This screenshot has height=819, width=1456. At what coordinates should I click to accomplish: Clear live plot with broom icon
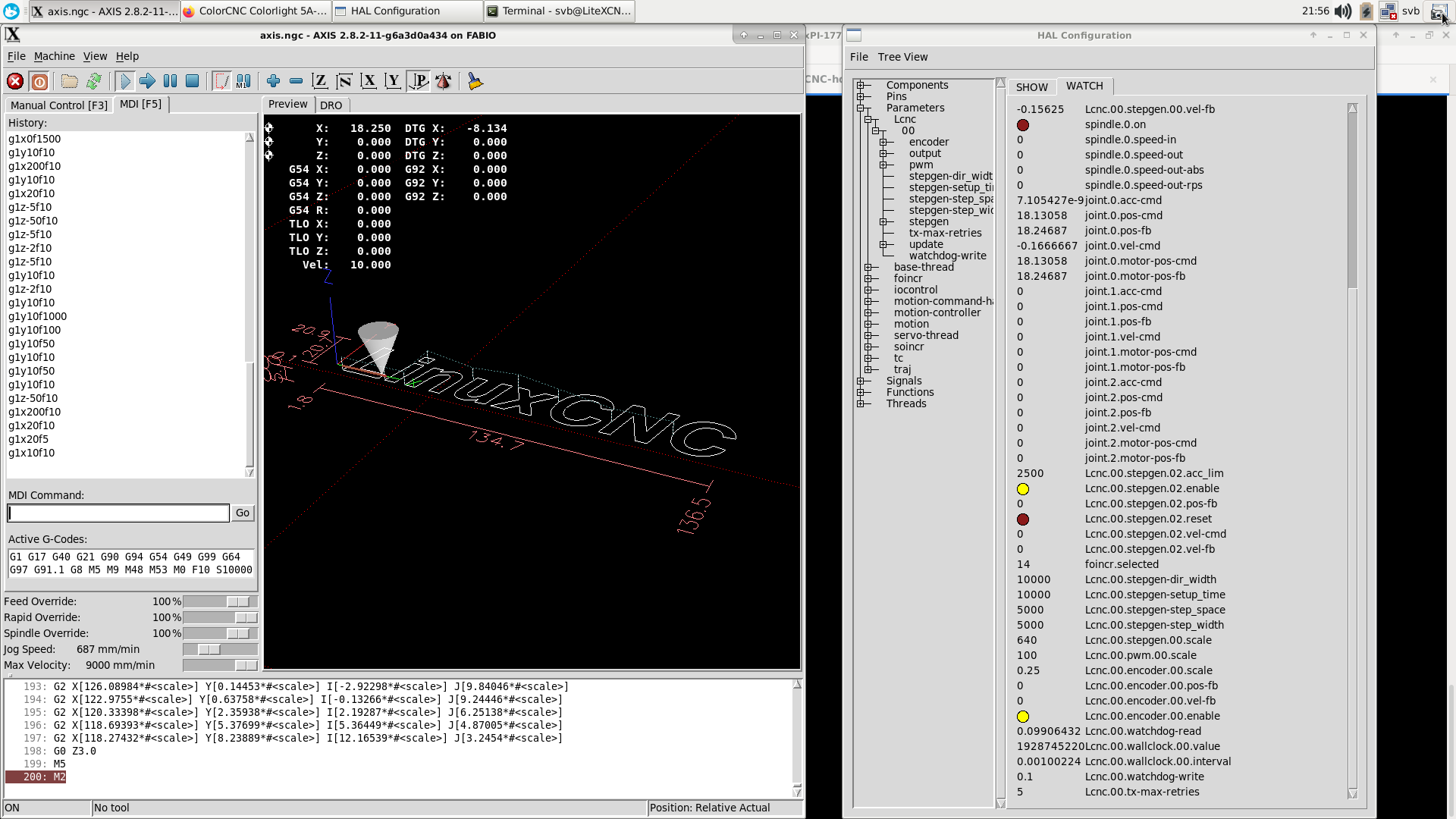coord(475,81)
